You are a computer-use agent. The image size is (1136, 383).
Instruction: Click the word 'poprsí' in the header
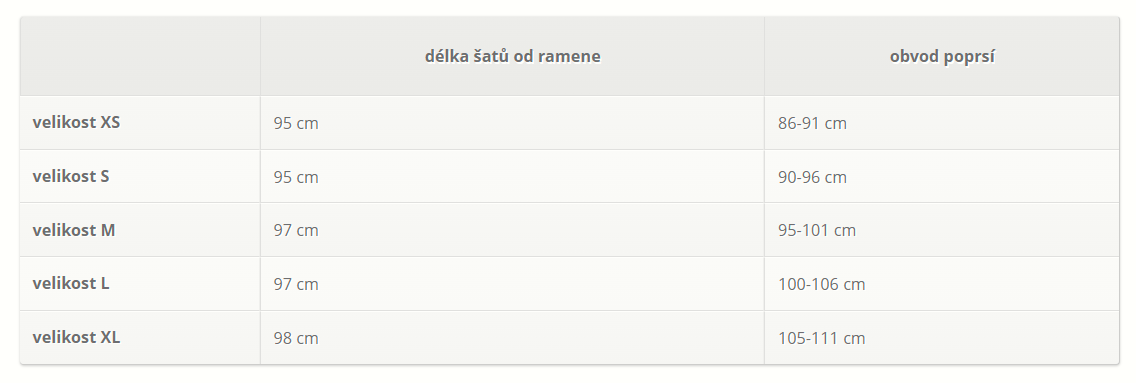[x=970, y=56]
